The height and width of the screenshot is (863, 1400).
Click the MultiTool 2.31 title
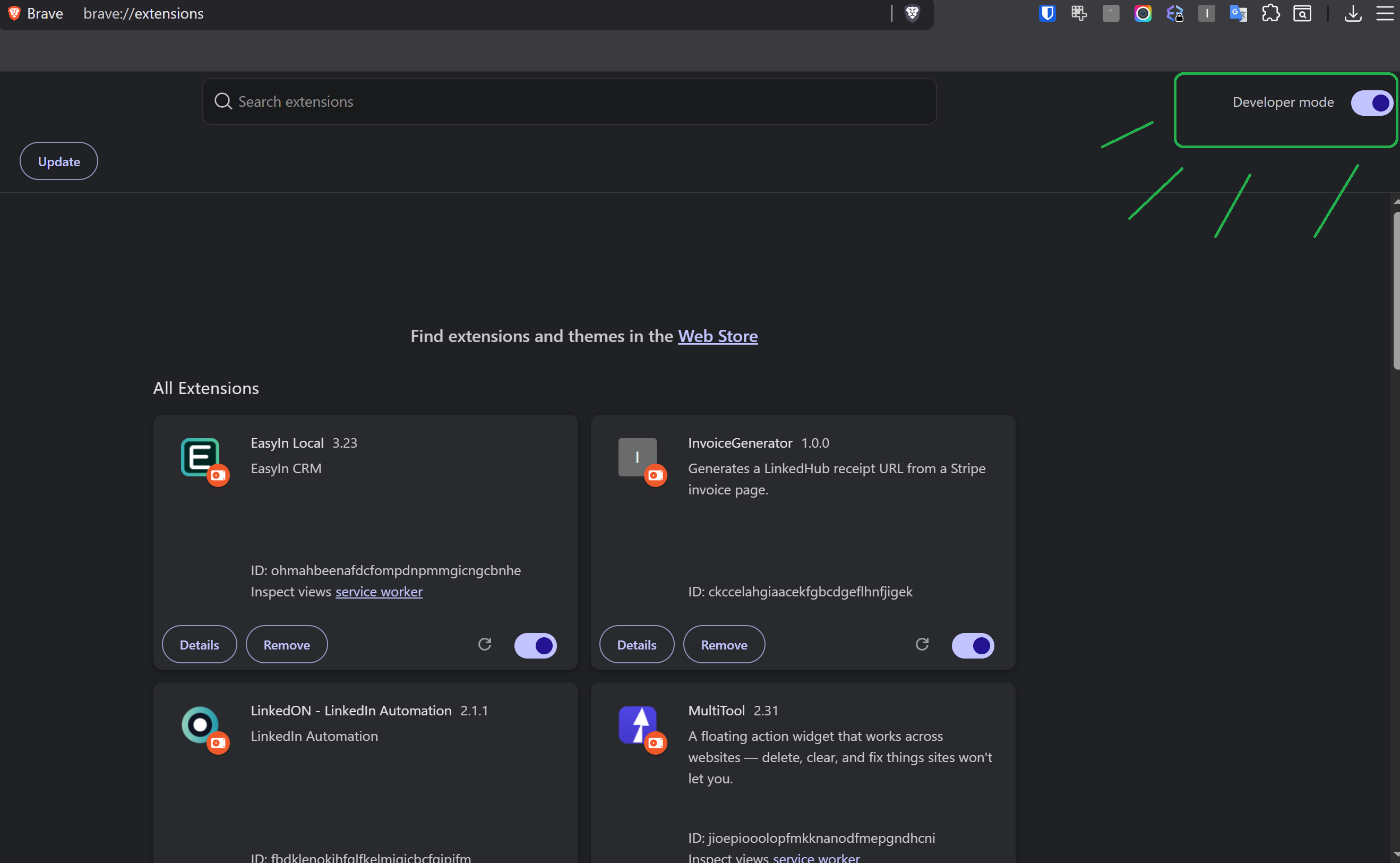click(x=733, y=711)
